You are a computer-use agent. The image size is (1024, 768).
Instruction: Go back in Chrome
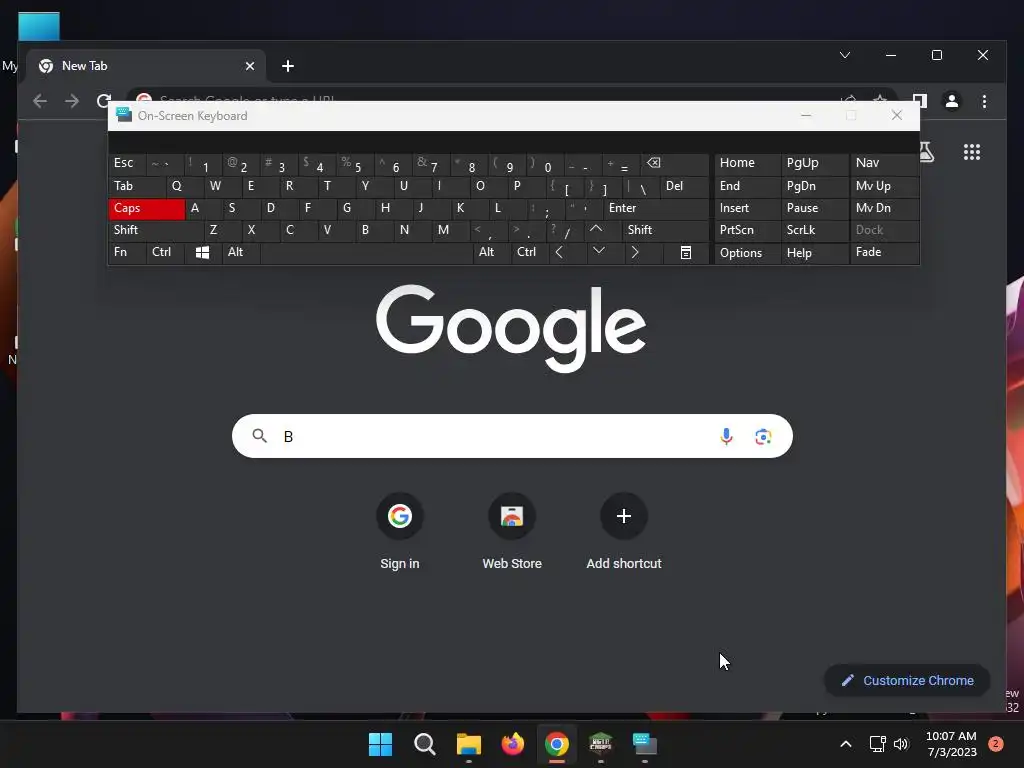[40, 101]
